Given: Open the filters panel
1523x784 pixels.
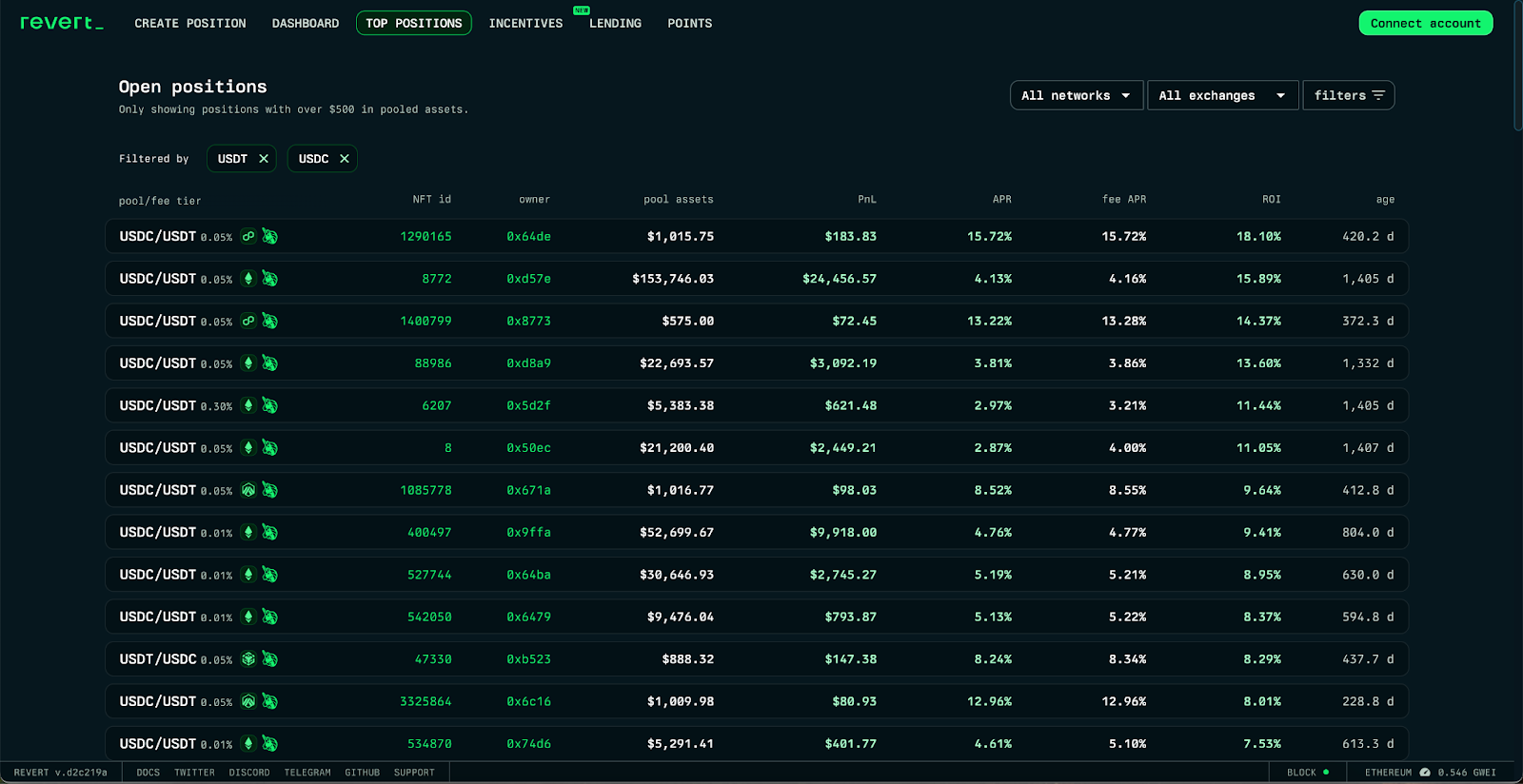Looking at the screenshot, I should [1349, 95].
